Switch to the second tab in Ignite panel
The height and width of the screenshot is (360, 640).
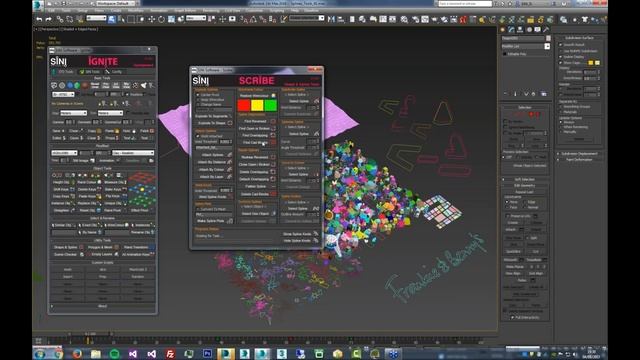click(89, 72)
